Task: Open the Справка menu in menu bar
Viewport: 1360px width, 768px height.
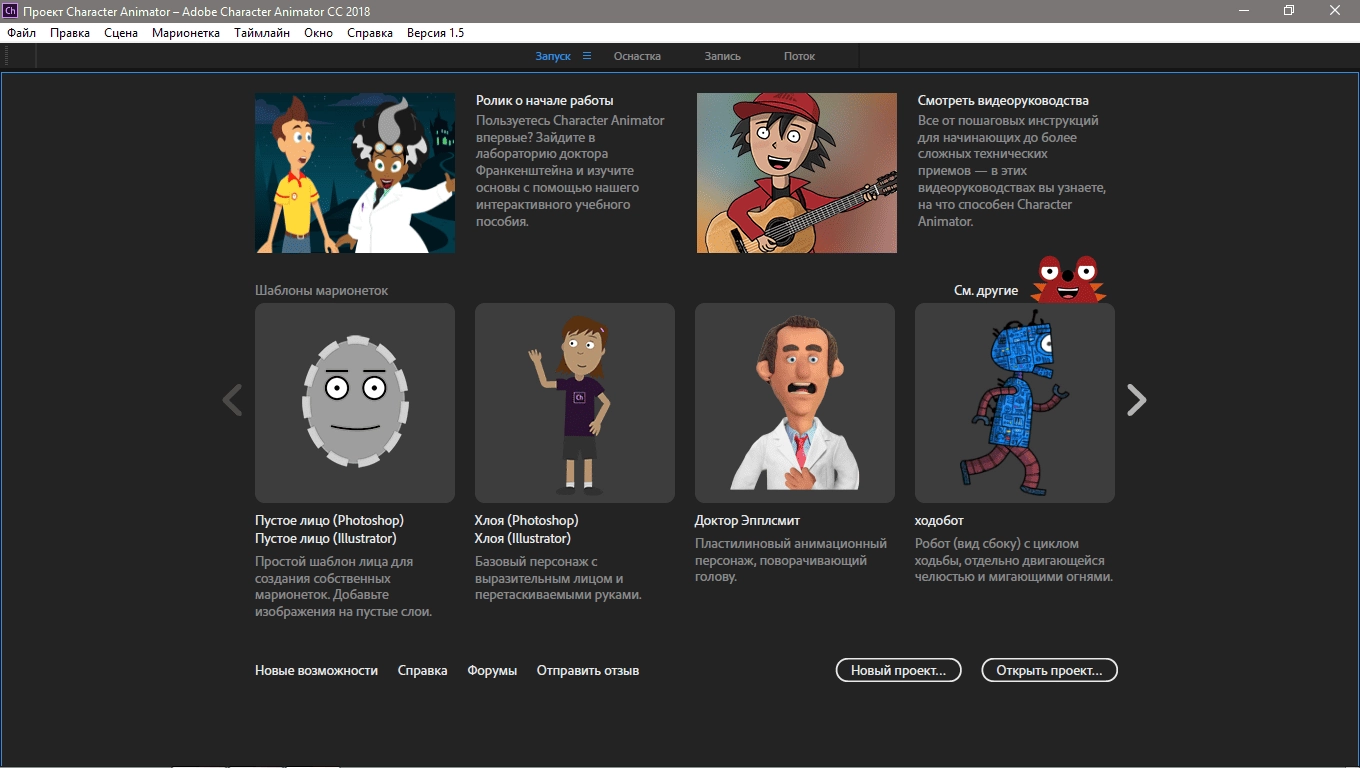Action: click(370, 33)
